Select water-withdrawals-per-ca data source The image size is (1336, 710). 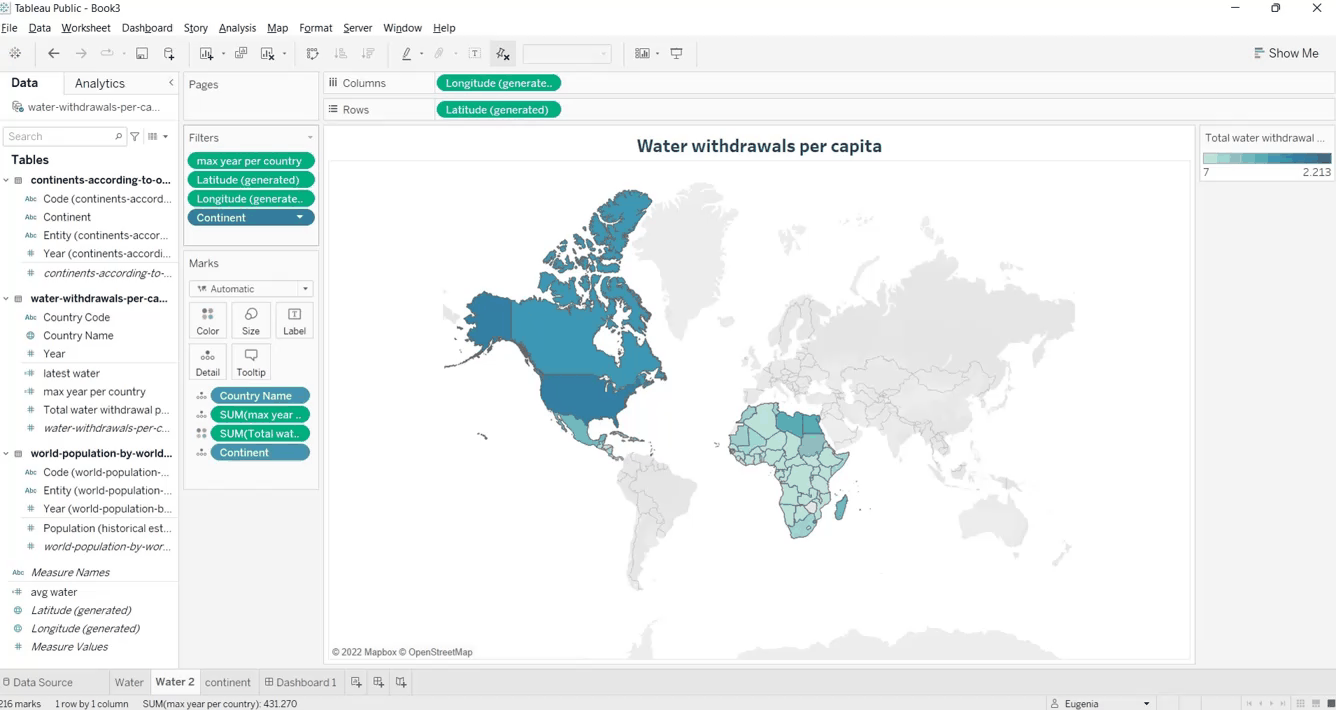(86, 107)
